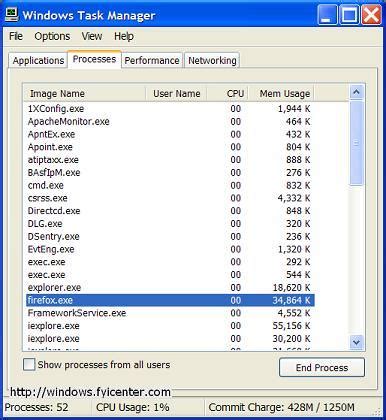Click the CPU Usage: 1% status entry
This screenshot has width=386, height=420.
coord(133,407)
